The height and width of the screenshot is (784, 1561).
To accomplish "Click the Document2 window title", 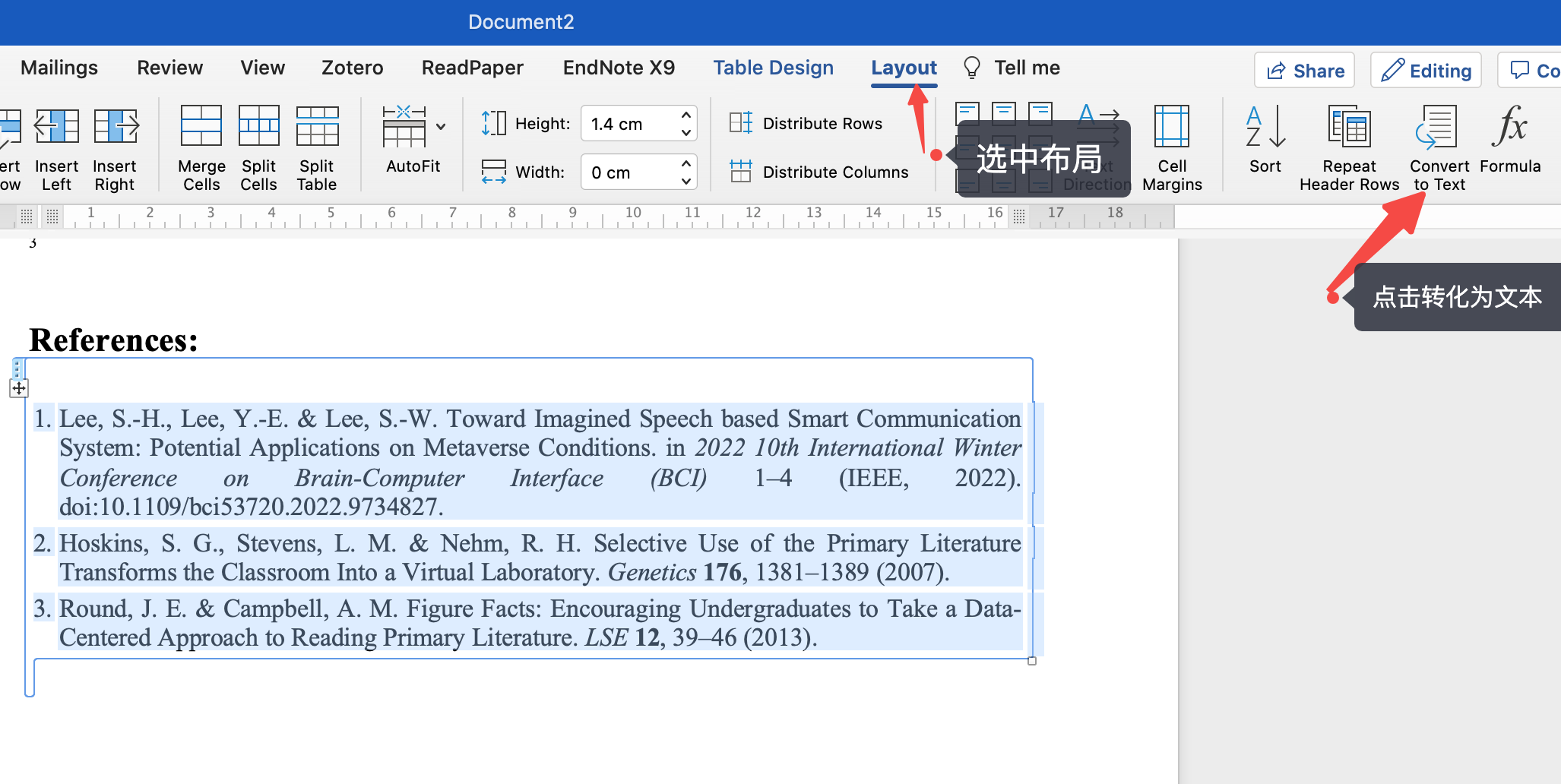I will tap(521, 22).
